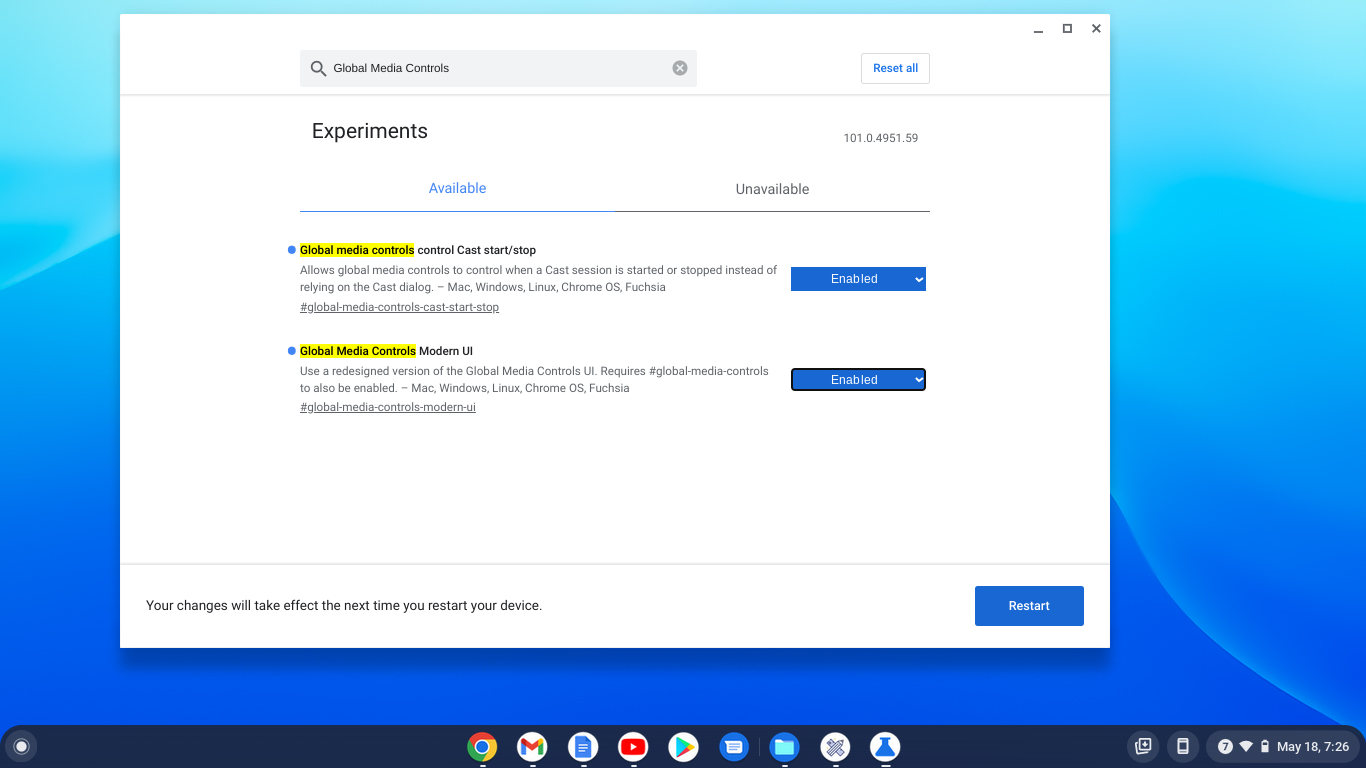Viewport: 1366px width, 768px height.
Task: Click the flask Experiments icon on shelf
Action: point(885,746)
